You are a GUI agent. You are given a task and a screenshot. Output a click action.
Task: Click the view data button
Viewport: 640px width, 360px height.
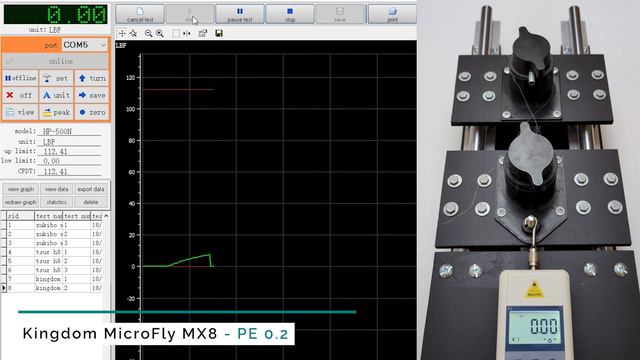[x=56, y=189]
